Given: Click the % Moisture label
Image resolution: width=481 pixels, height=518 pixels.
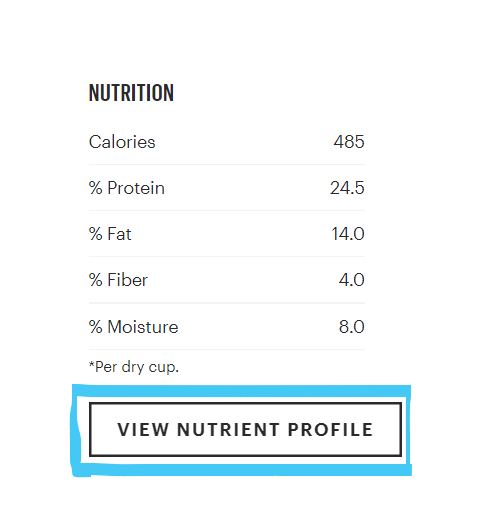Looking at the screenshot, I should [133, 327].
